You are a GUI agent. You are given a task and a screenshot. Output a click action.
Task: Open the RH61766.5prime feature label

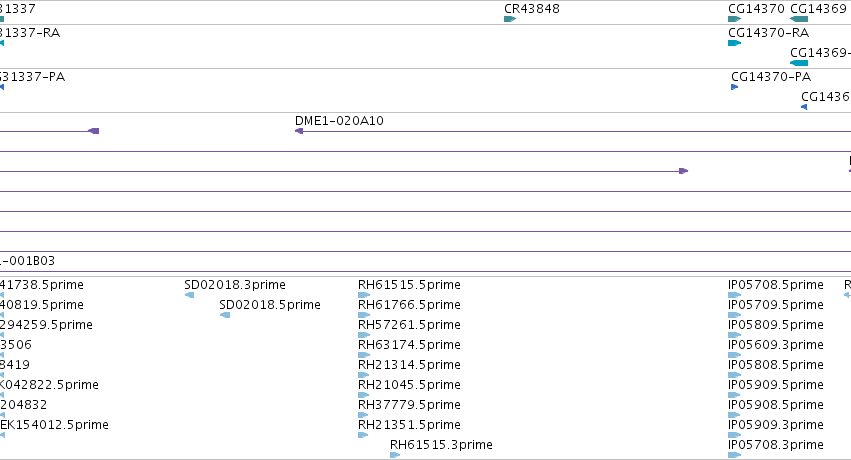click(409, 305)
